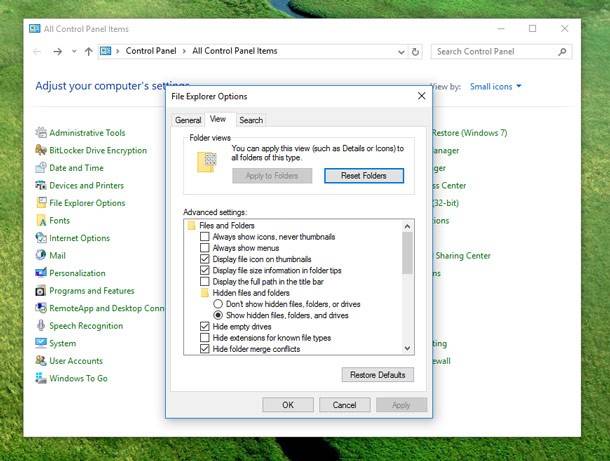Click the Mail icon
The image size is (610, 461).
(41, 255)
